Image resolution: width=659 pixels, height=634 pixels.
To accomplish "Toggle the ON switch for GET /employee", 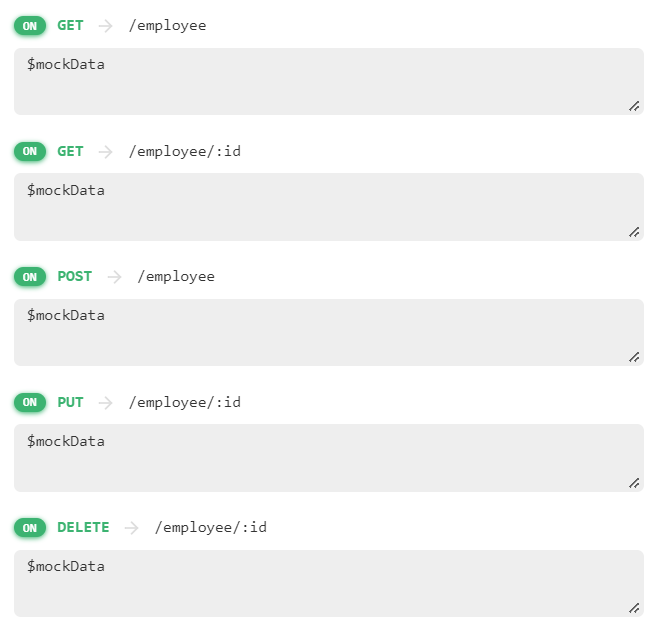I will pyautogui.click(x=30, y=25).
